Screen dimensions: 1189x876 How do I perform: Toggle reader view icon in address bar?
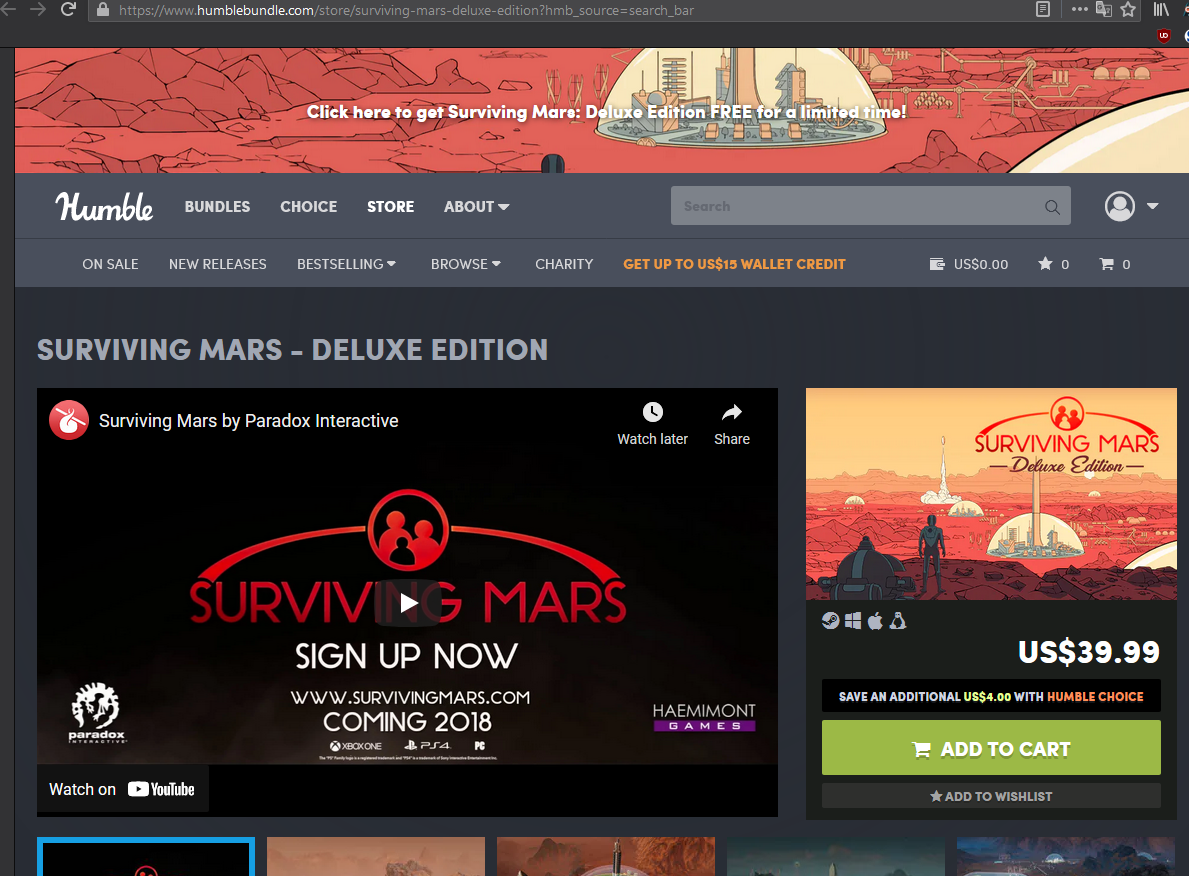[x=1043, y=9]
